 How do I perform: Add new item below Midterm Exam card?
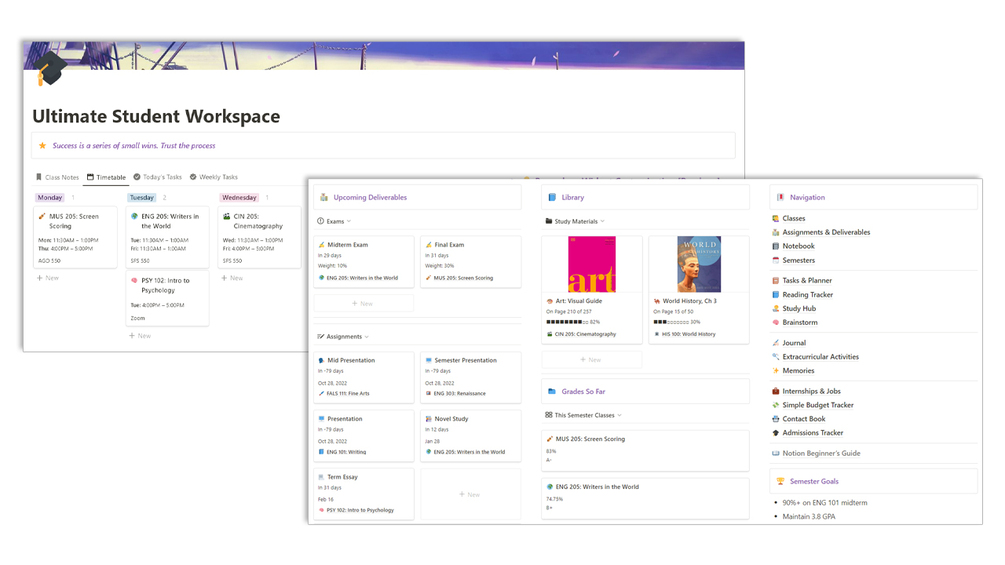(363, 304)
